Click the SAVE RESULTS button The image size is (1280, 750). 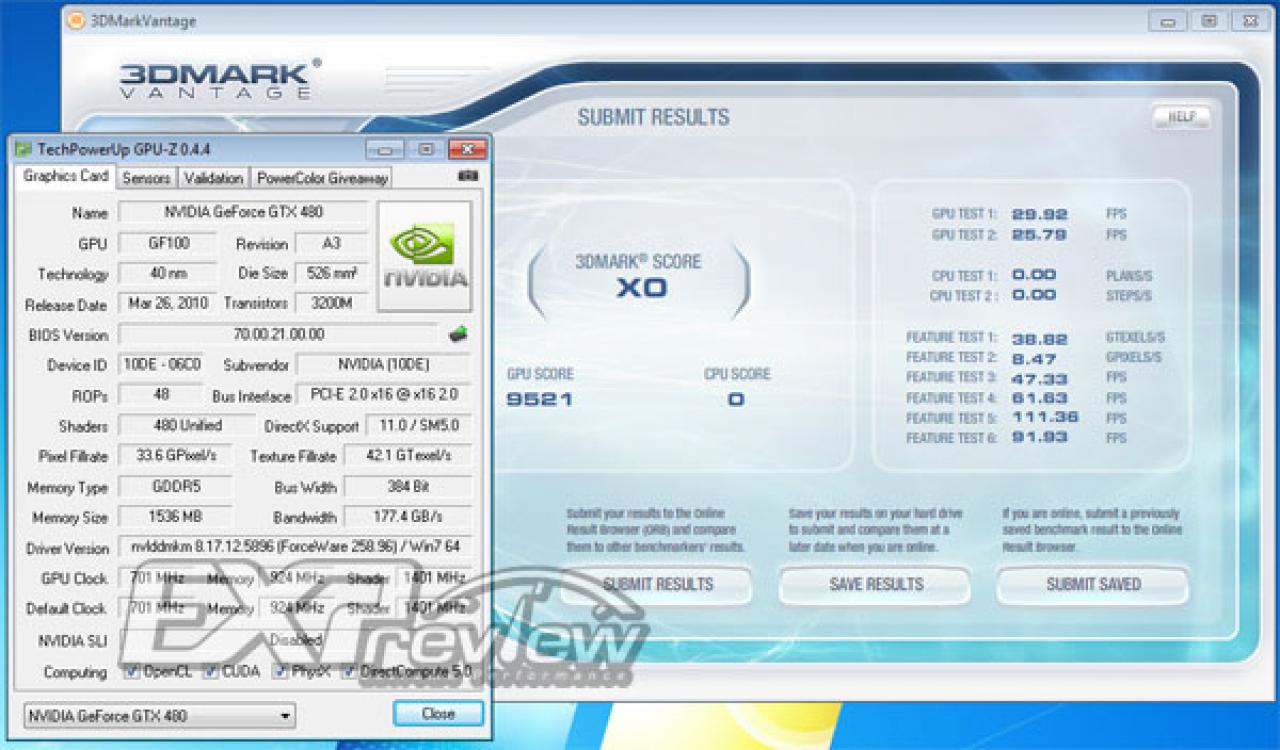(x=875, y=585)
